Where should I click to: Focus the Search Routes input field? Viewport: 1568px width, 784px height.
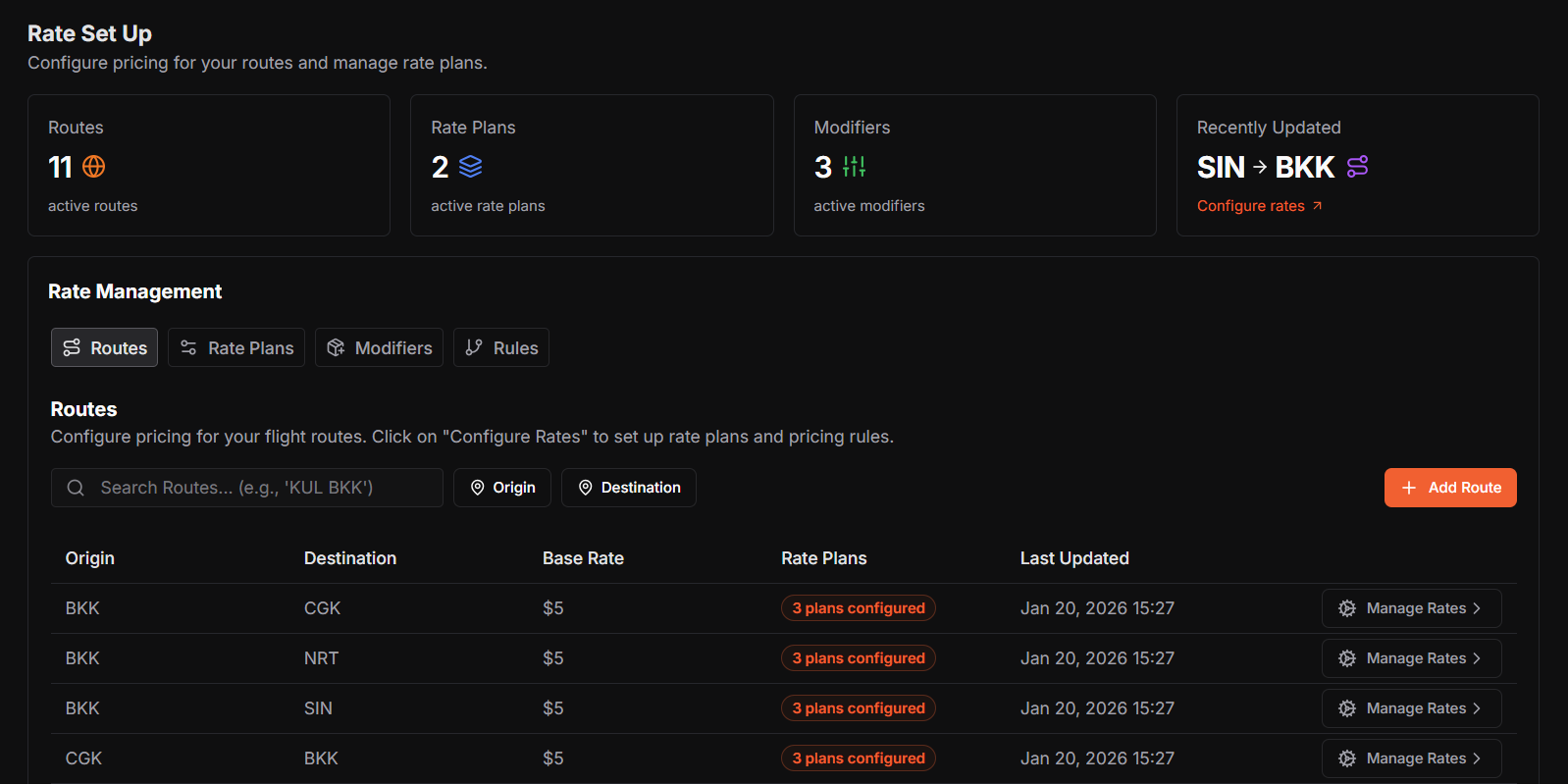tap(247, 488)
